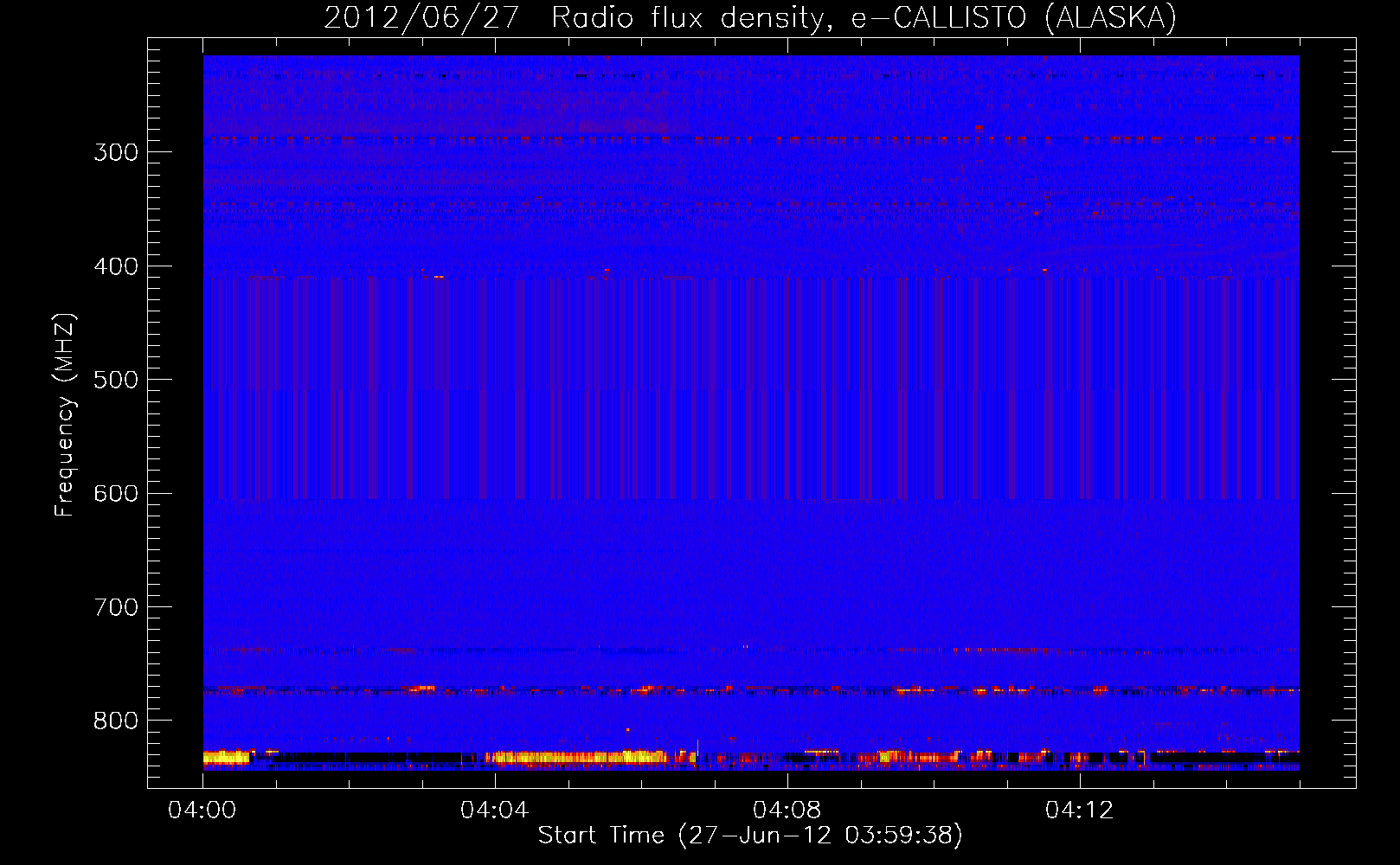The image size is (1400, 865).
Task: Select the 04:04 time tick label
Action: [x=494, y=811]
